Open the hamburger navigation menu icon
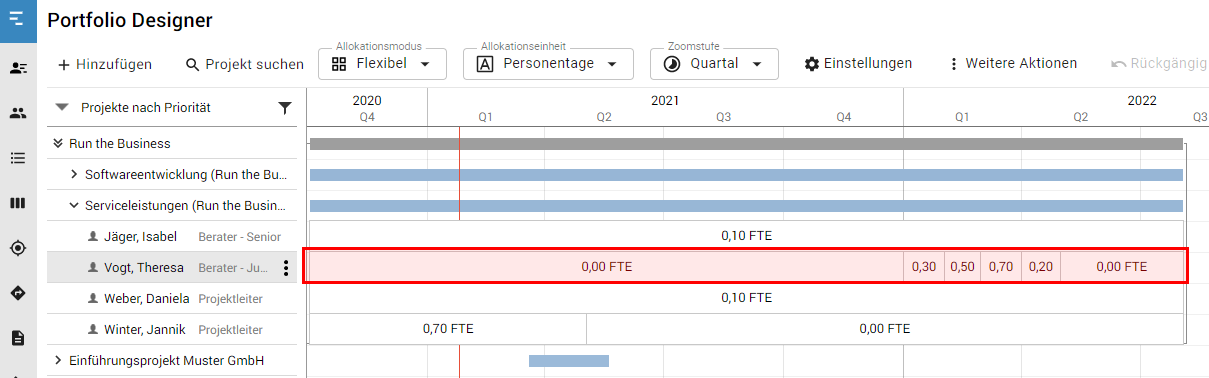This screenshot has height=378, width=1209. 17,20
